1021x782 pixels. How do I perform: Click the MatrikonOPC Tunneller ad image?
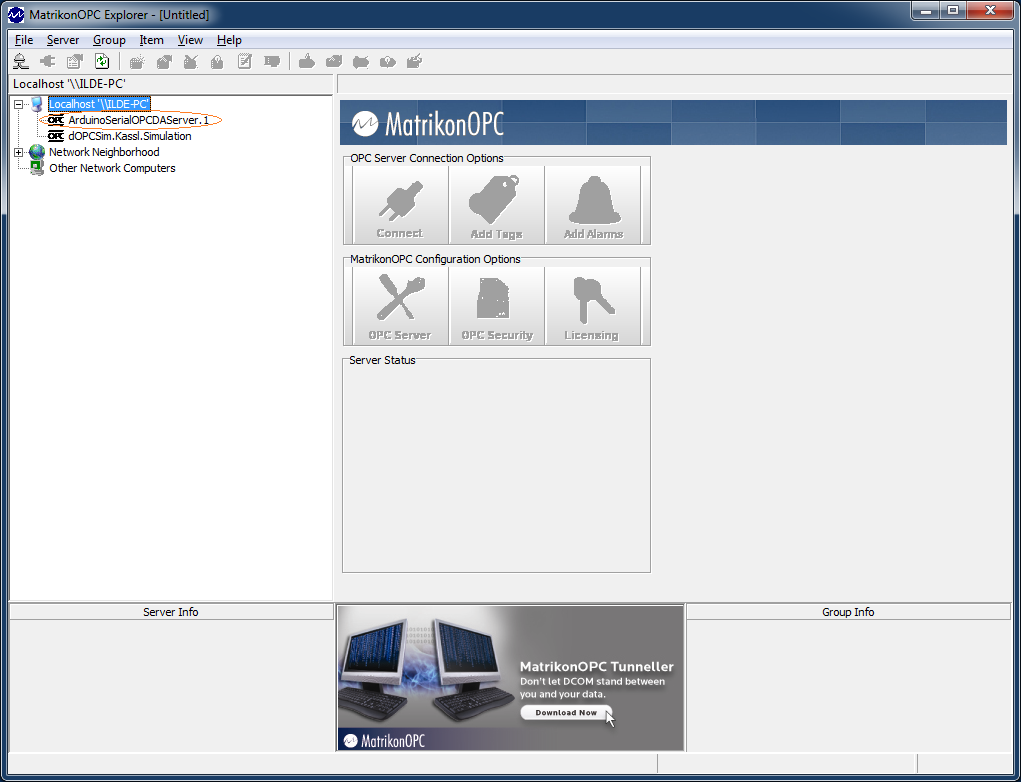point(510,678)
